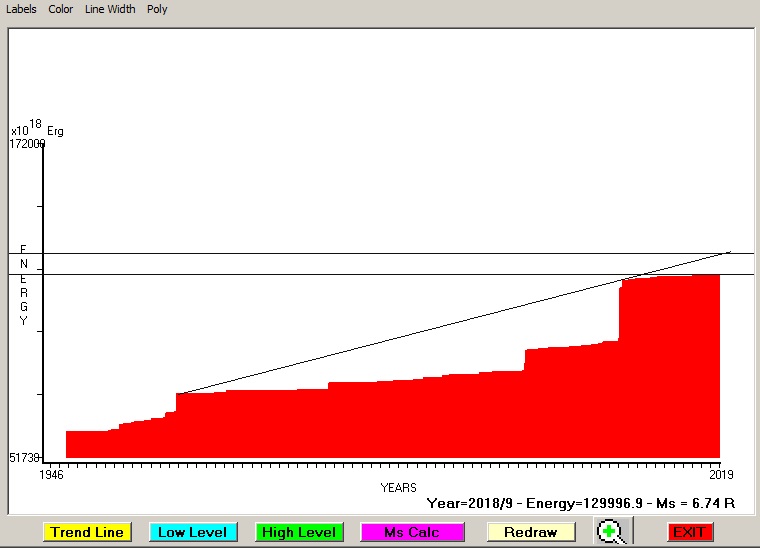Open the Color menu
This screenshot has height=548, width=760.
click(61, 9)
